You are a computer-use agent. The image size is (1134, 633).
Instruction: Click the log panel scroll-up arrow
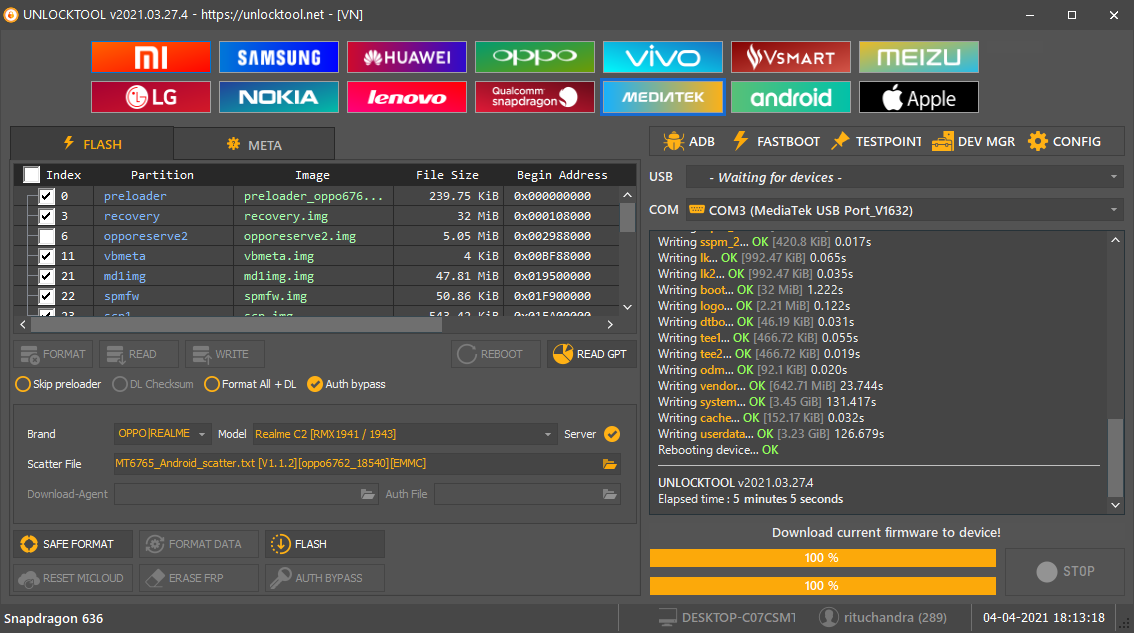(x=1115, y=240)
